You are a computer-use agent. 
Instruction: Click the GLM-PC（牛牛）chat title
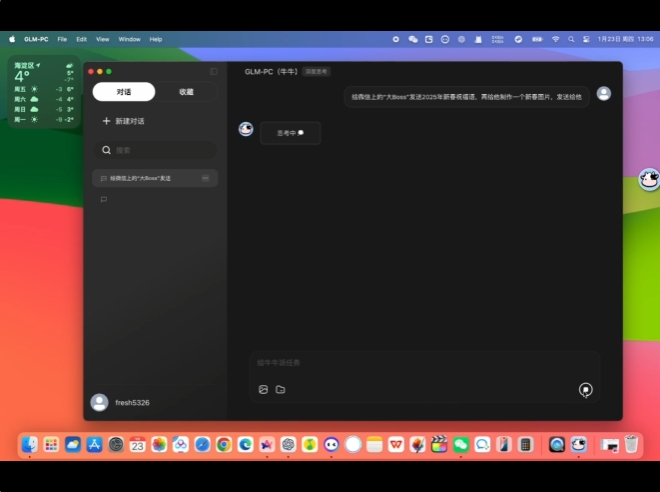271,72
